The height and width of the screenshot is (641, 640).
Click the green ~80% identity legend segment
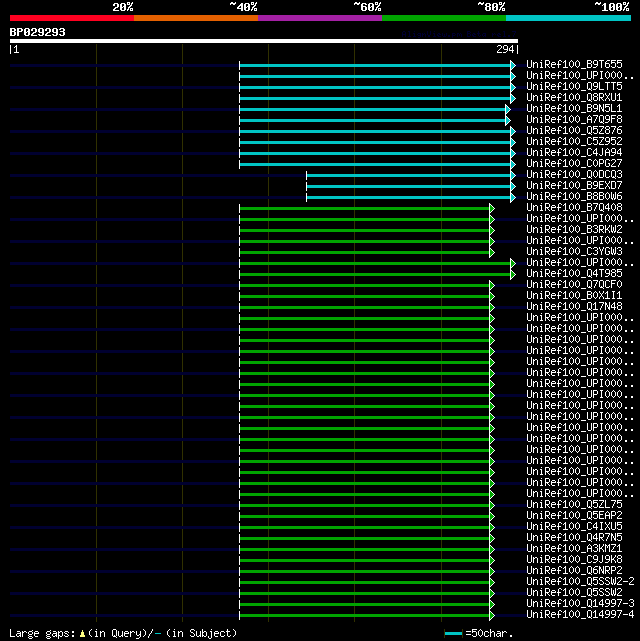click(x=444, y=18)
